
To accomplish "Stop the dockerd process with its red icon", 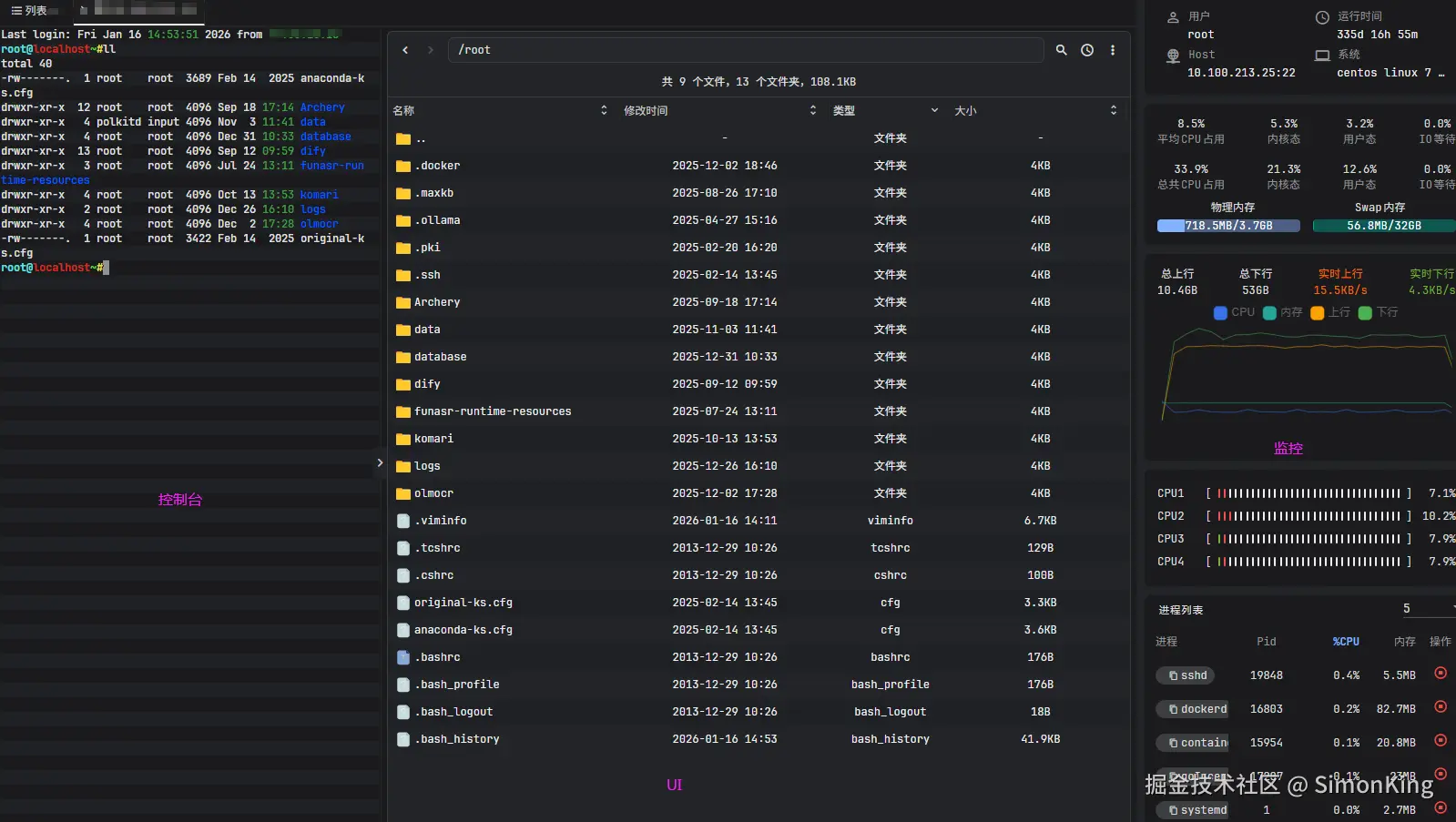I will click(x=1441, y=707).
